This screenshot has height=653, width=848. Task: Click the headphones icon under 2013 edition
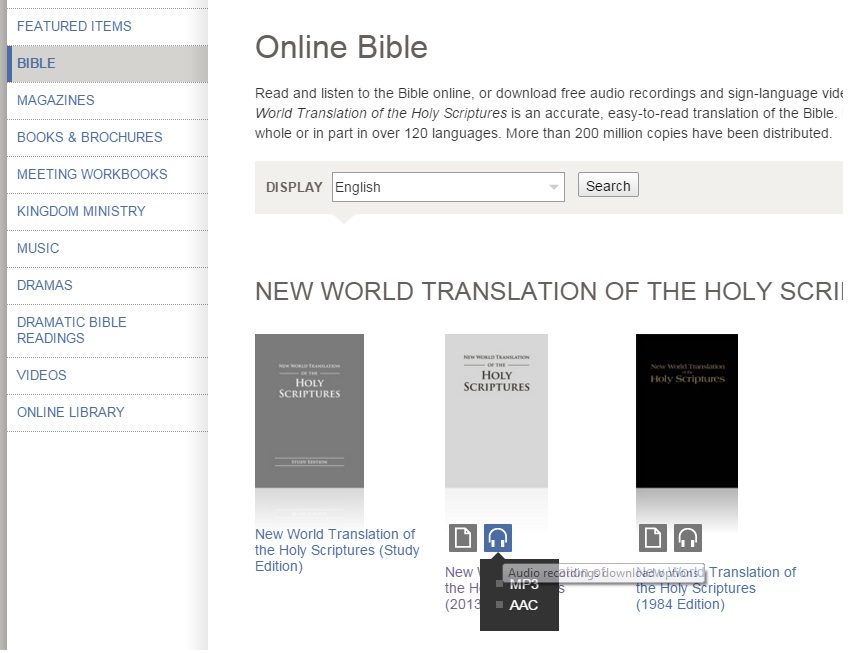pos(497,538)
